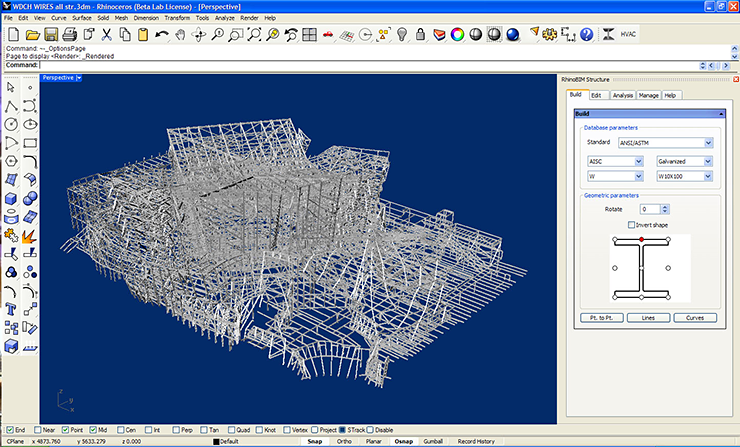Click the light bulb icon

(403, 34)
